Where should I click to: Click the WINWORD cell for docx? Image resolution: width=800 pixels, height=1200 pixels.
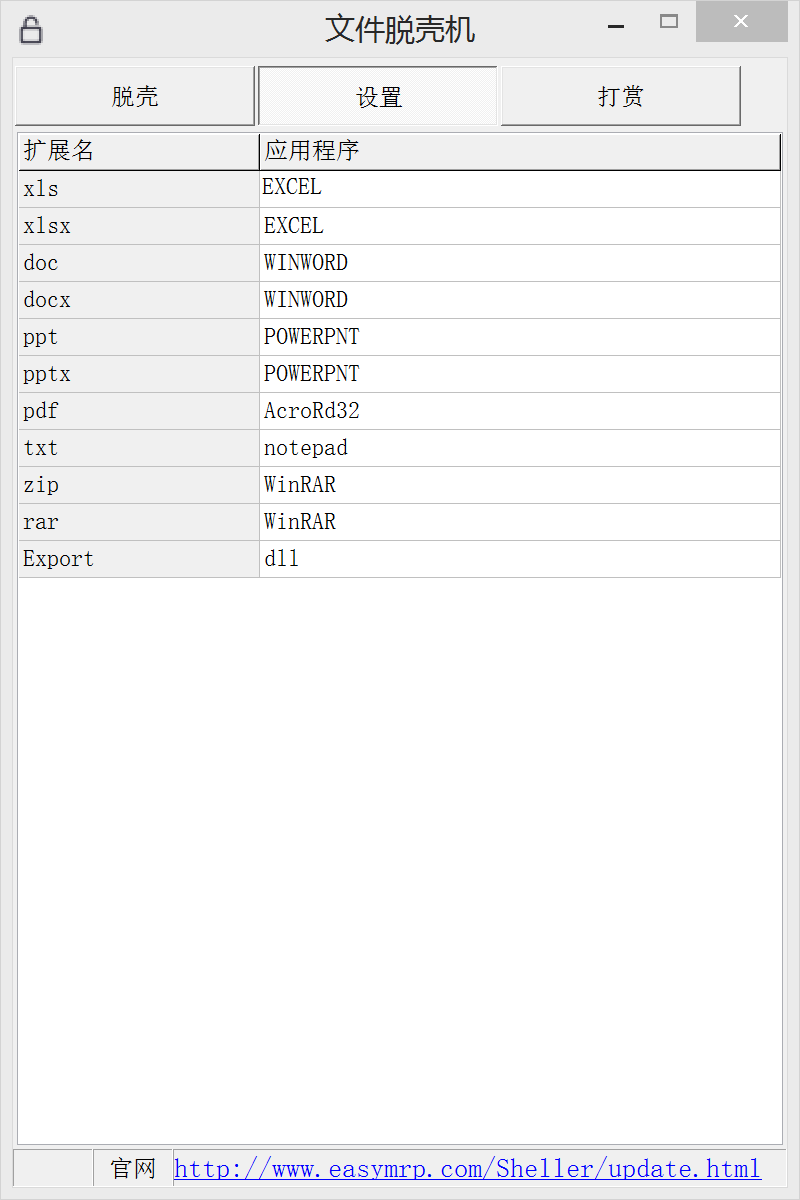click(x=520, y=300)
